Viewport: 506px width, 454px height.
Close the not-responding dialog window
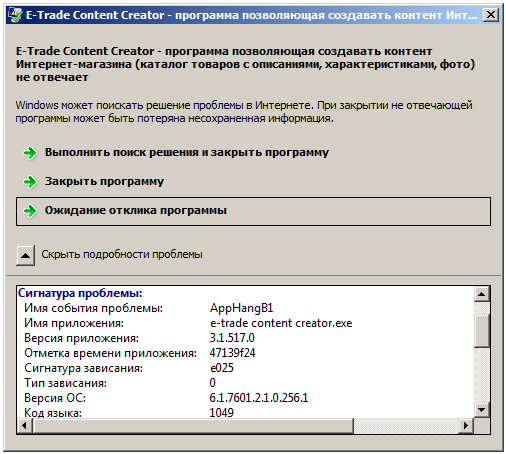pyautogui.click(x=491, y=15)
